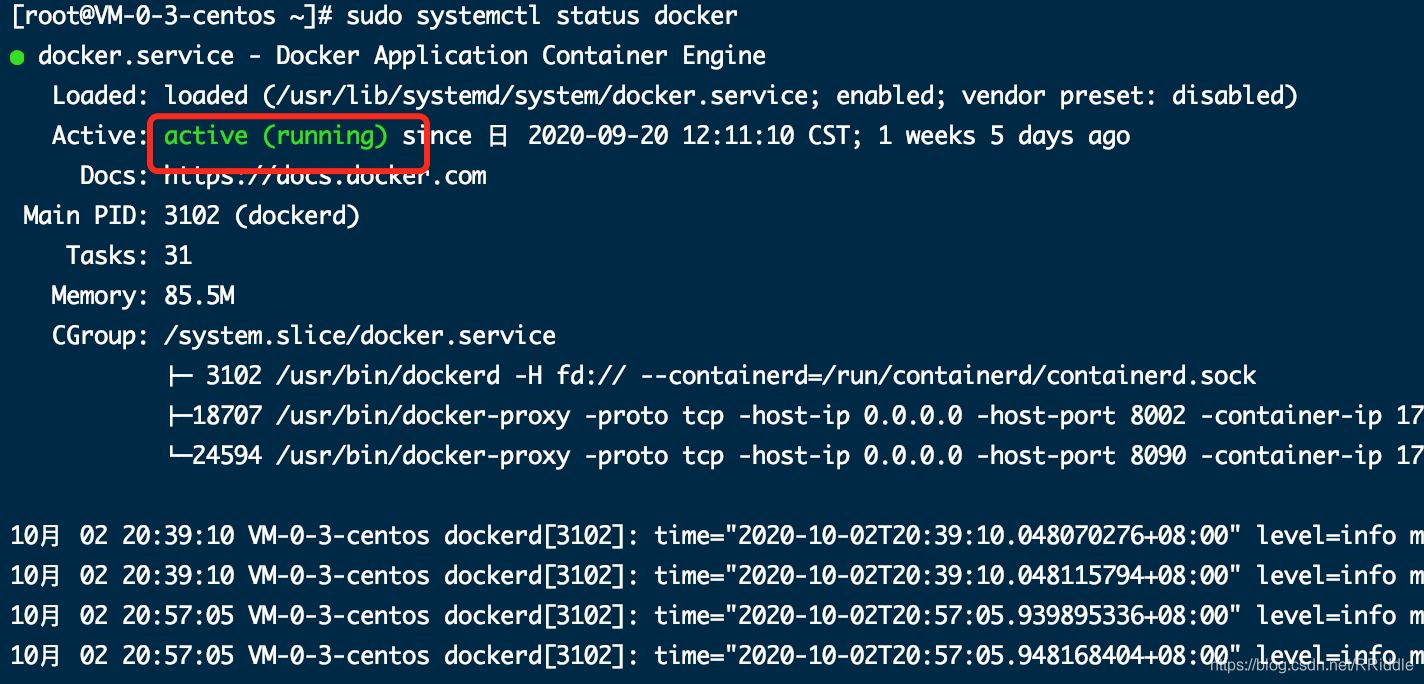Viewport: 1424px width, 684px height.
Task: Click 'vendor preset: disabled)' text
Action: (x=1130, y=97)
